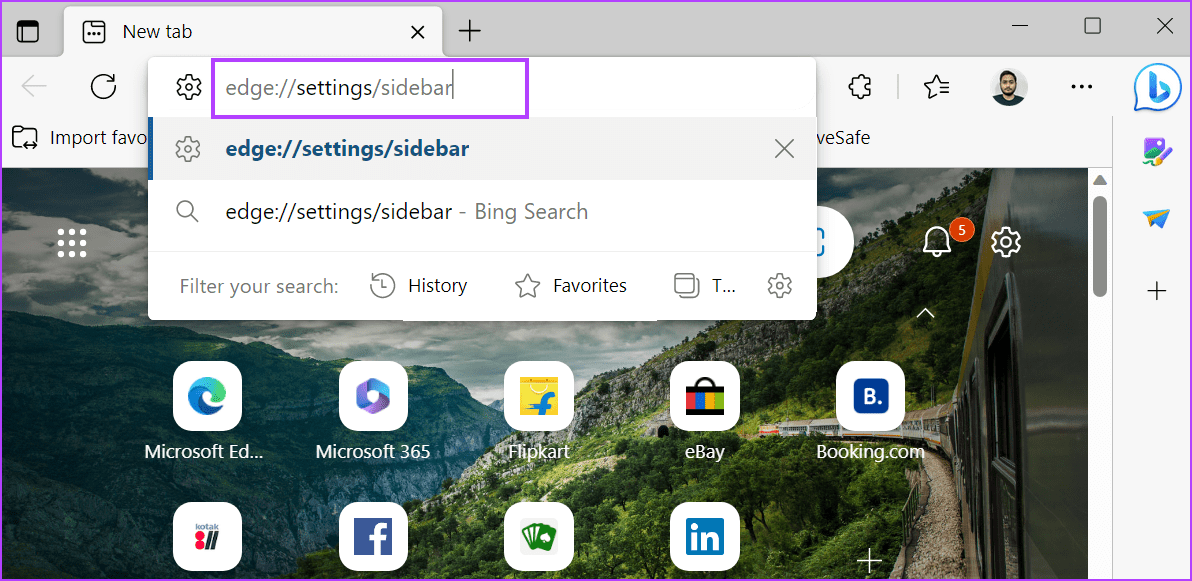The image size is (1192, 581).
Task: Filter your search by History
Action: click(x=420, y=285)
